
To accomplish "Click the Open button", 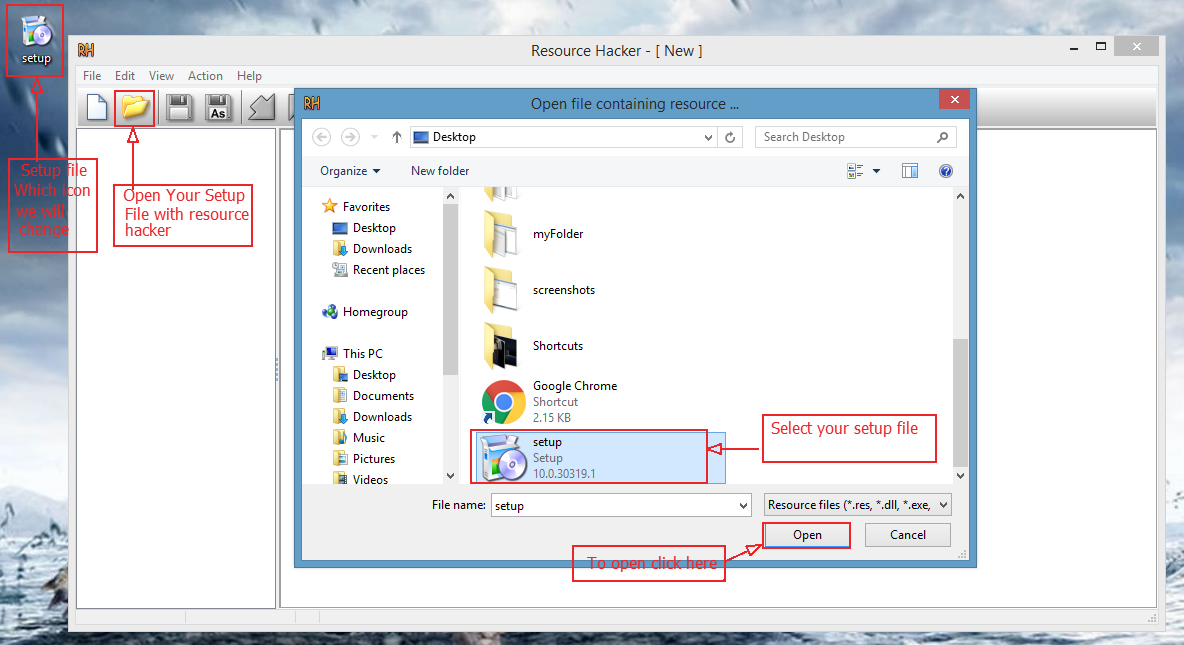I will pyautogui.click(x=806, y=535).
